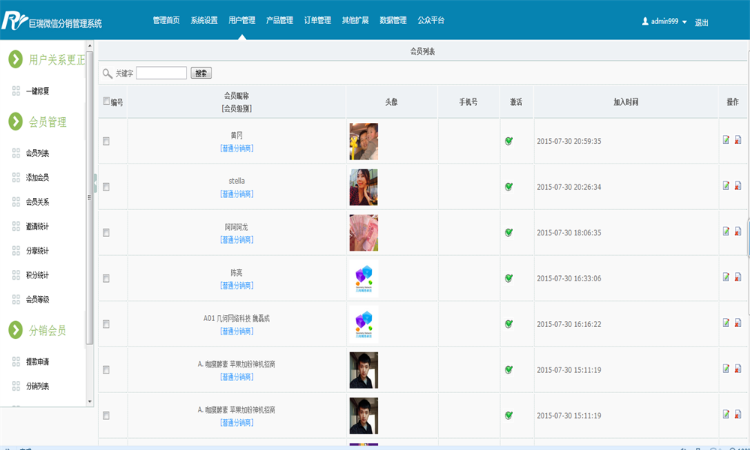Expand the 分销会员 sidebar section
Screen dimensions: 750x450
point(37,330)
